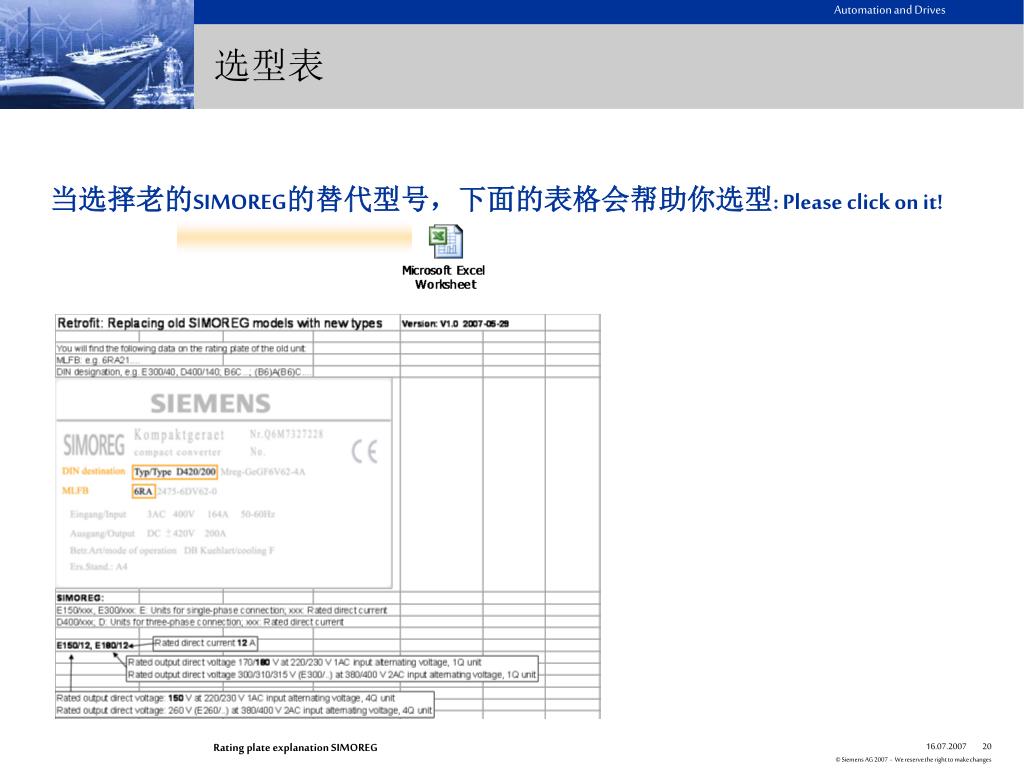Click the 'MLFB: e.g. 6RA21...' cell
1024x768 pixels.
pos(97,360)
